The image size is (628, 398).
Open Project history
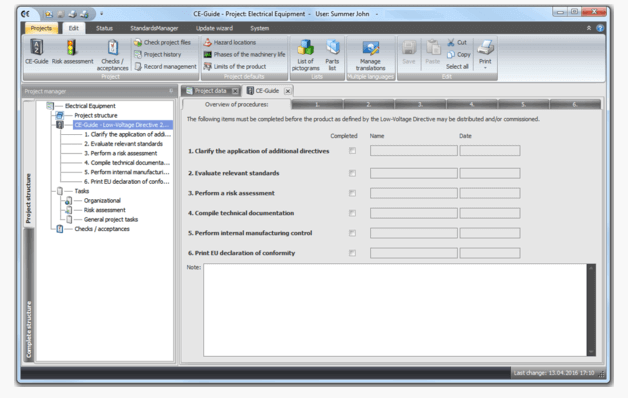click(157, 54)
